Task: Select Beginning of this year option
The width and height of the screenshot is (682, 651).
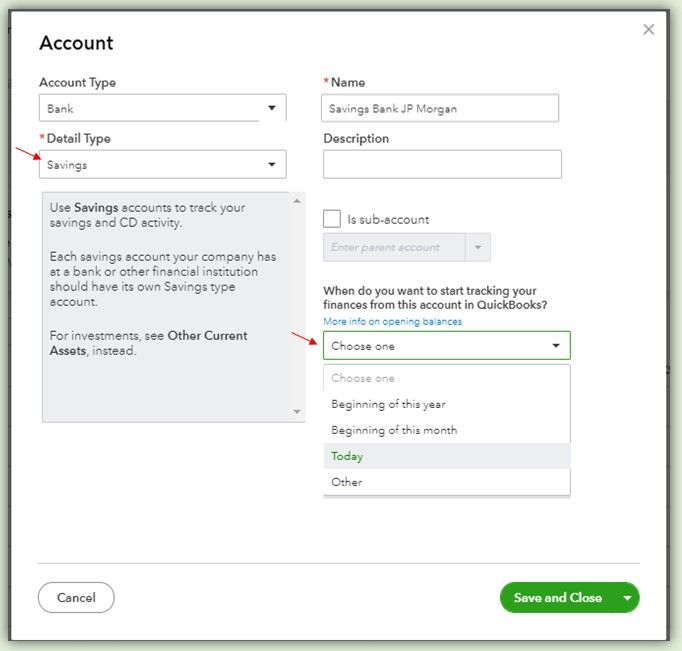Action: [x=388, y=404]
